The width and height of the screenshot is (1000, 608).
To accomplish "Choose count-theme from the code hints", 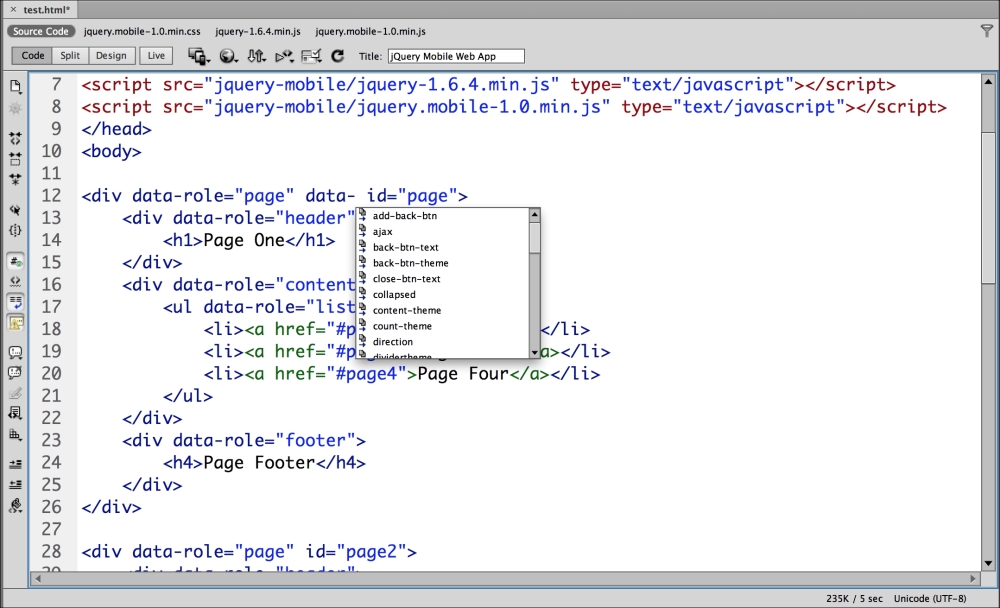I will 443,326.
